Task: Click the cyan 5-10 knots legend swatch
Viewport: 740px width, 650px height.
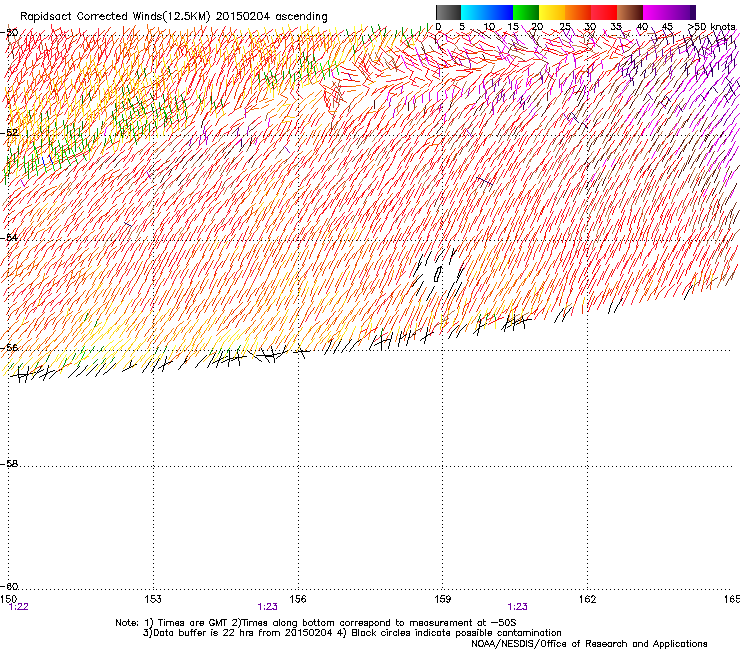Action: [474, 12]
